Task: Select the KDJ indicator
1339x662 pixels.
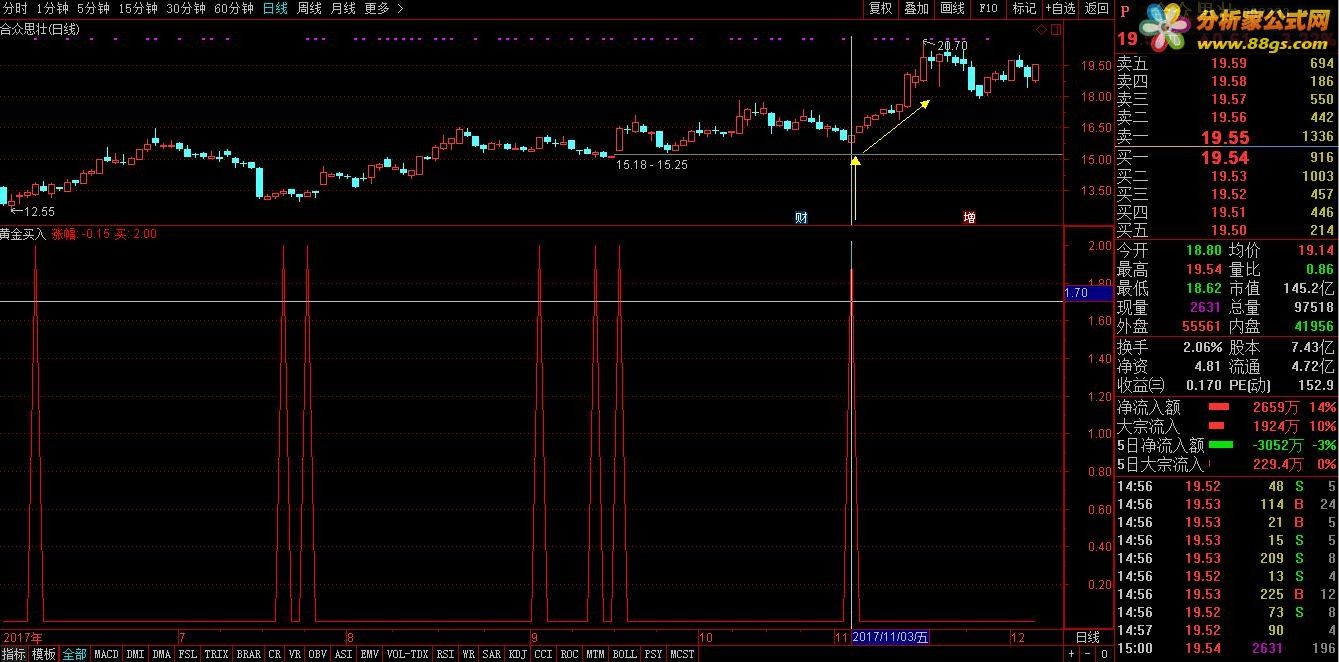Action: click(517, 654)
